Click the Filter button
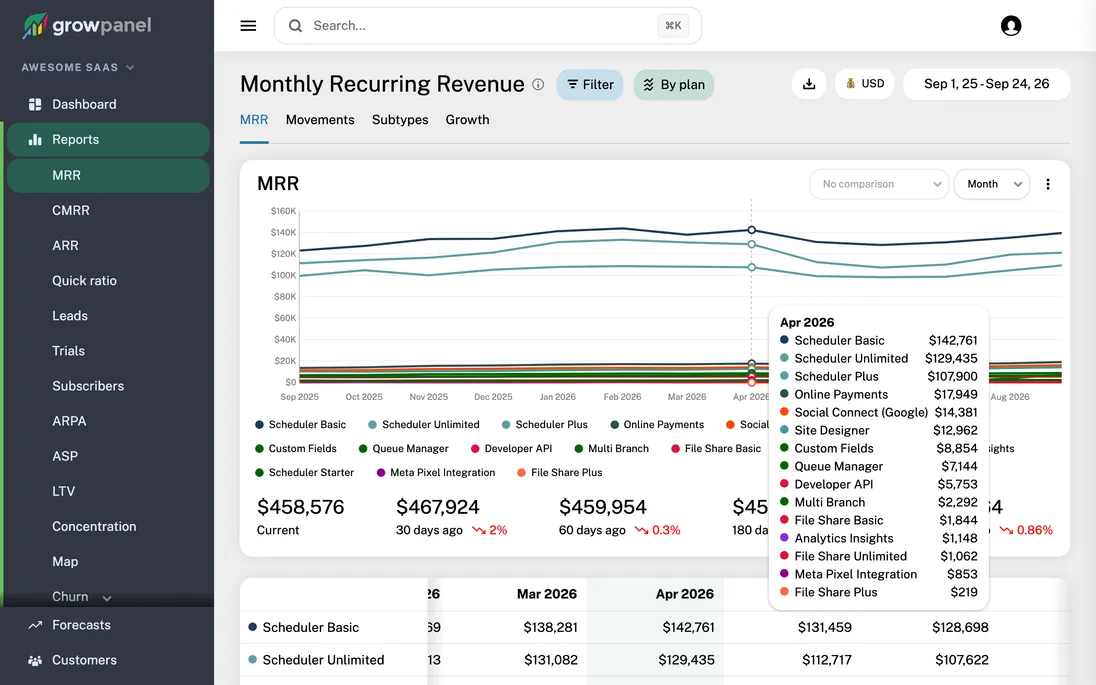Viewport: 1096px width, 685px height. click(590, 85)
